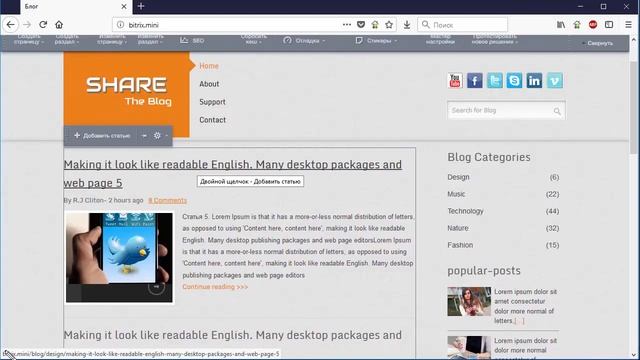Click the blog search magnifier icon
The width and height of the screenshot is (640, 360).
point(557,111)
